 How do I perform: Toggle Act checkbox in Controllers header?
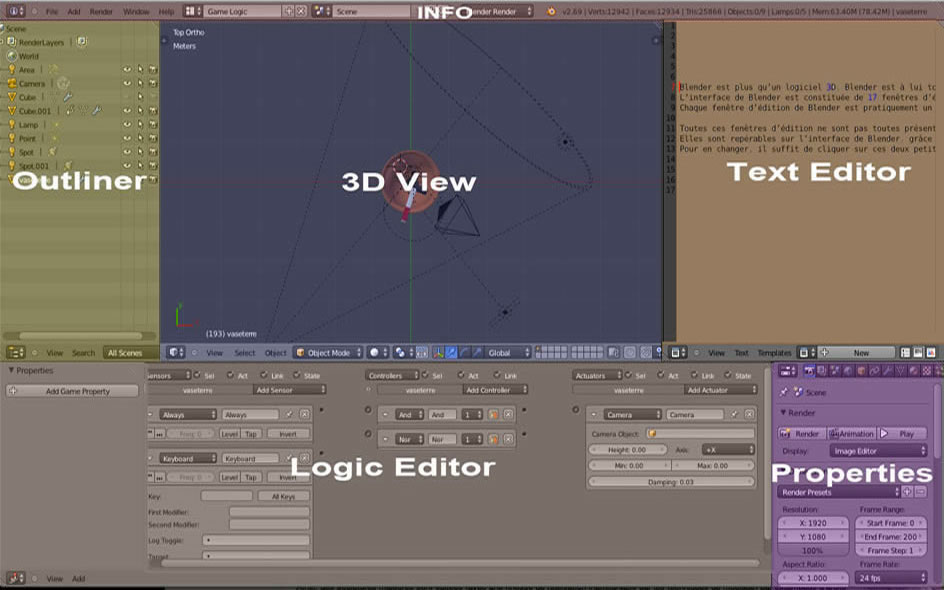coord(461,374)
